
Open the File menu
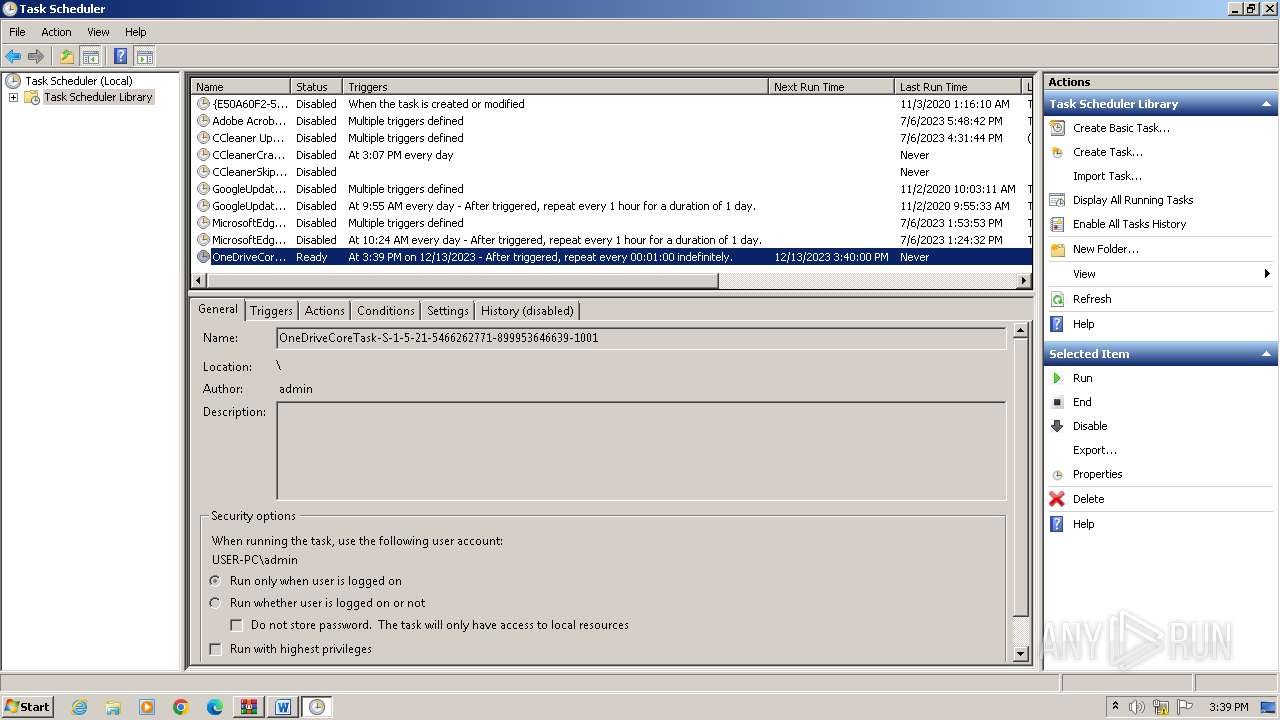pos(17,32)
